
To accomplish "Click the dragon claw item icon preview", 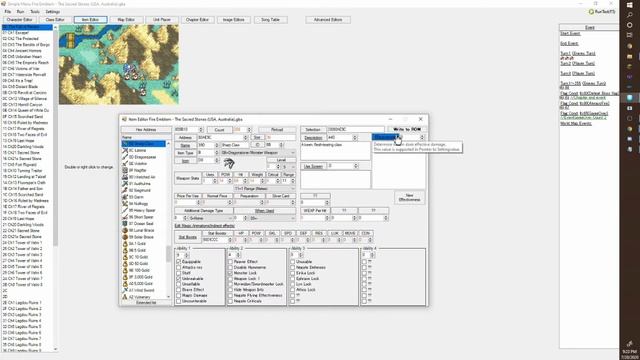I will click(229, 163).
